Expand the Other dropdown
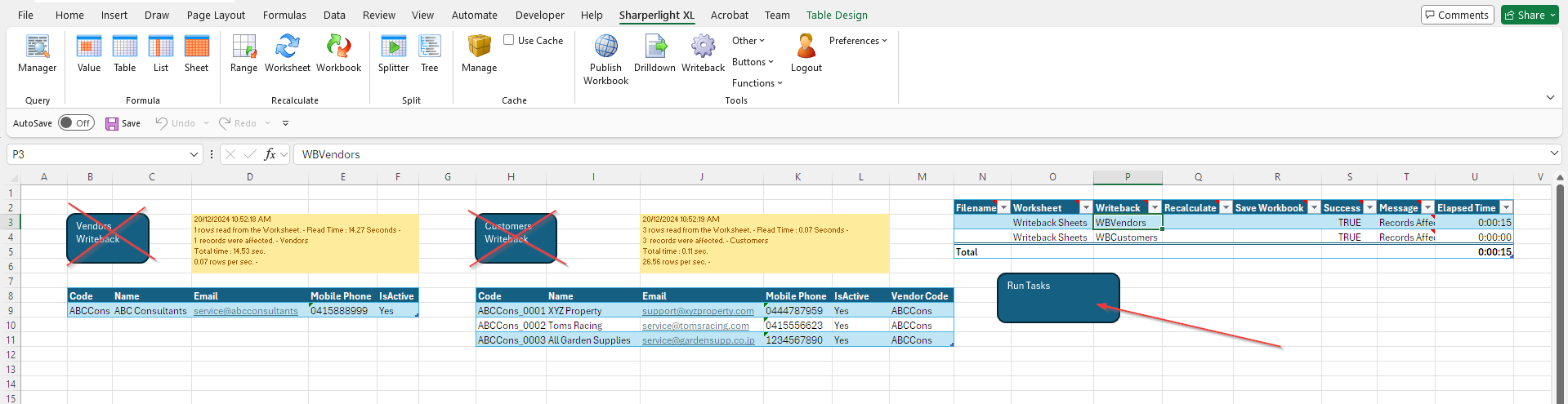The width and height of the screenshot is (1568, 404). [748, 41]
